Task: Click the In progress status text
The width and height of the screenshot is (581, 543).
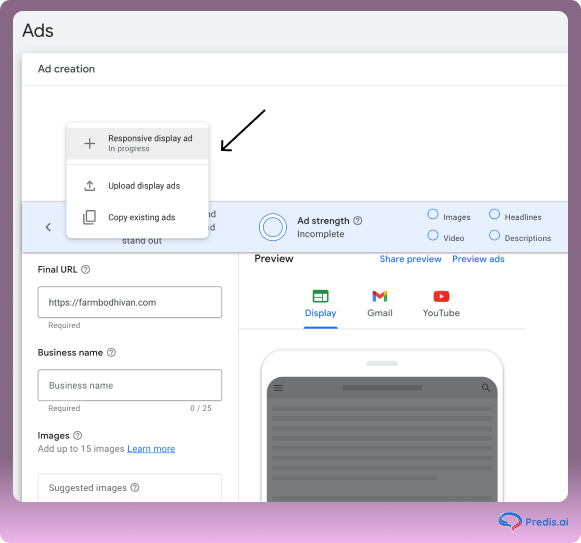Action: pos(129,149)
